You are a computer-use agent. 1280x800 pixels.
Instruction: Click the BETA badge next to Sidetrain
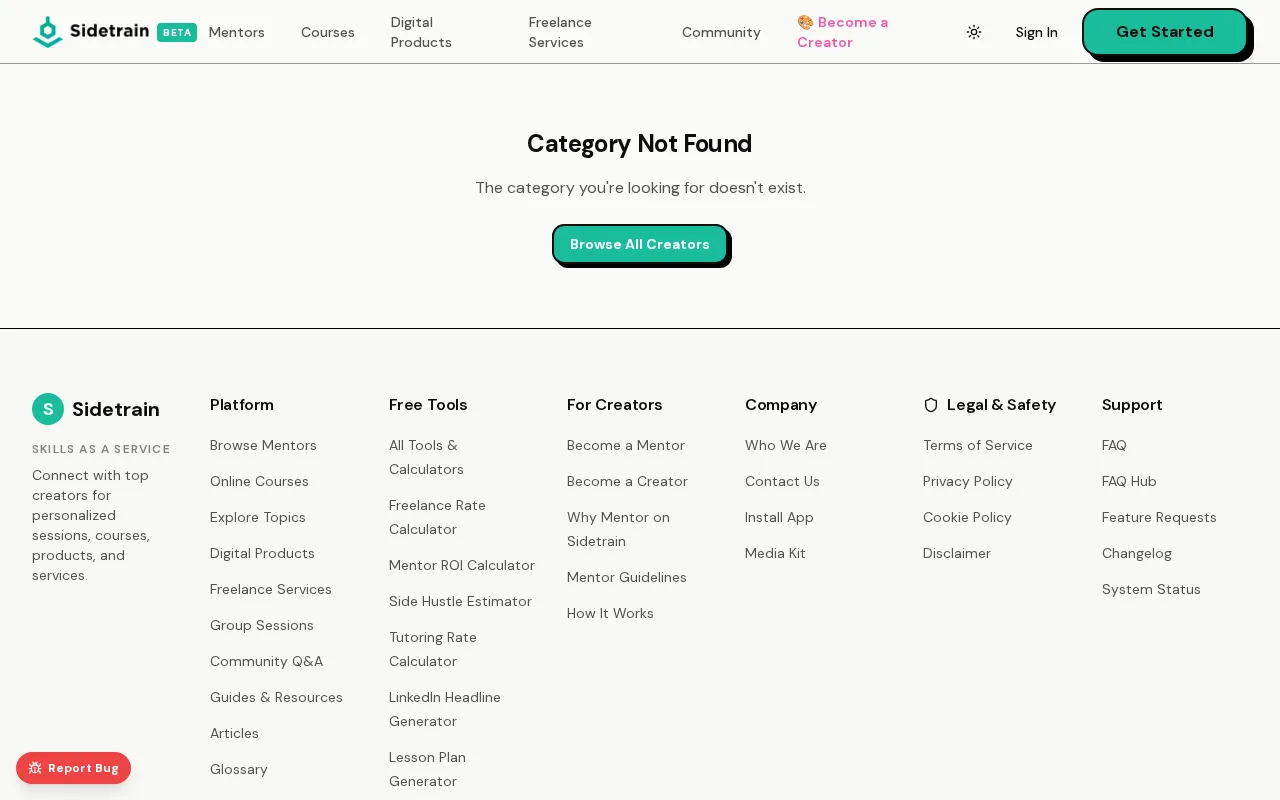pyautogui.click(x=177, y=32)
